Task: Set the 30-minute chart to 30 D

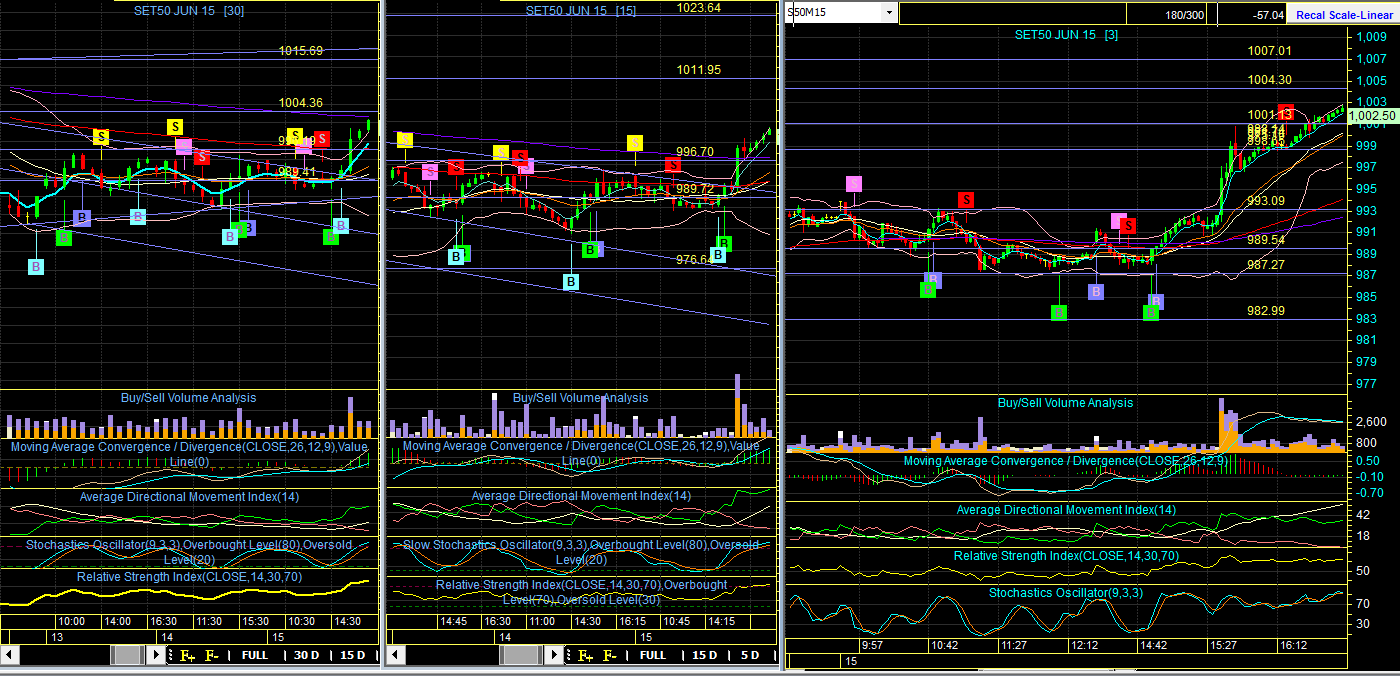Action: [305, 655]
